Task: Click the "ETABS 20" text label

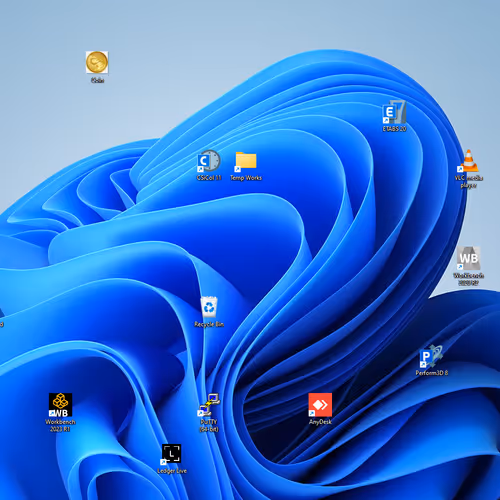Action: click(394, 129)
